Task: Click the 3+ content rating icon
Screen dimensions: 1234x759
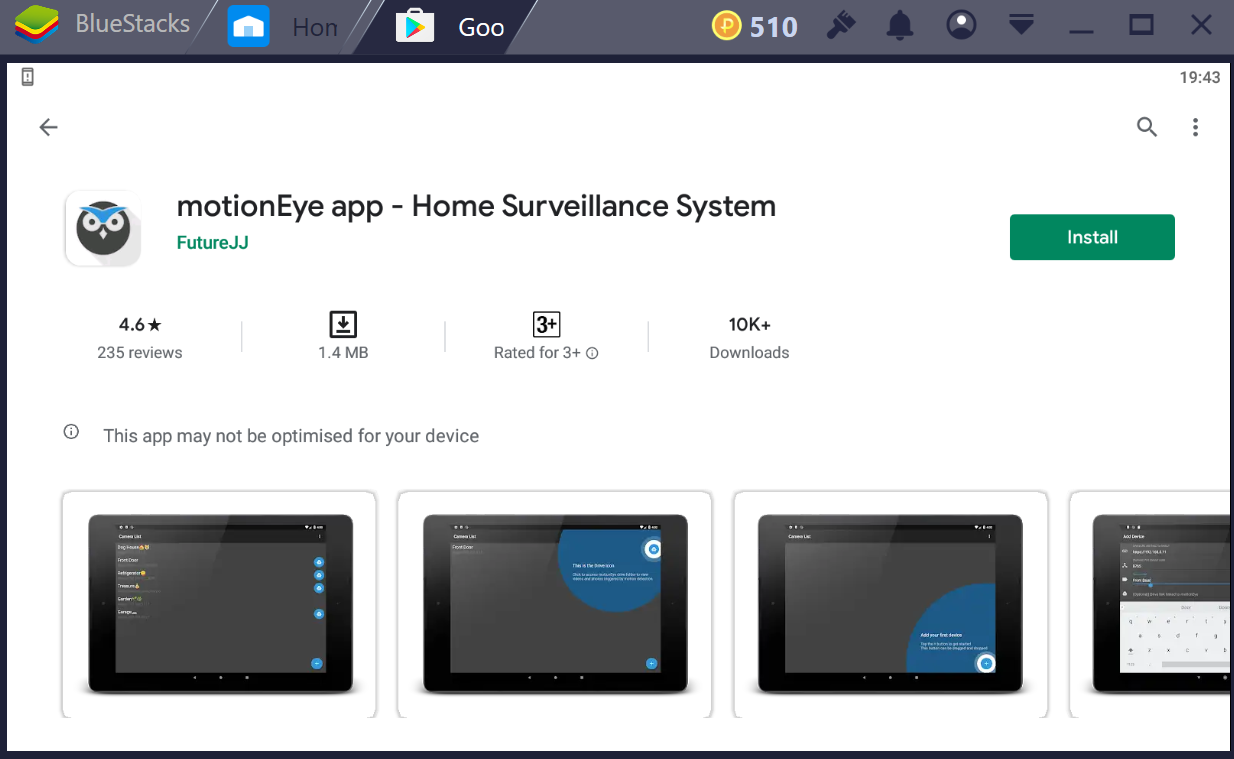Action: point(546,324)
